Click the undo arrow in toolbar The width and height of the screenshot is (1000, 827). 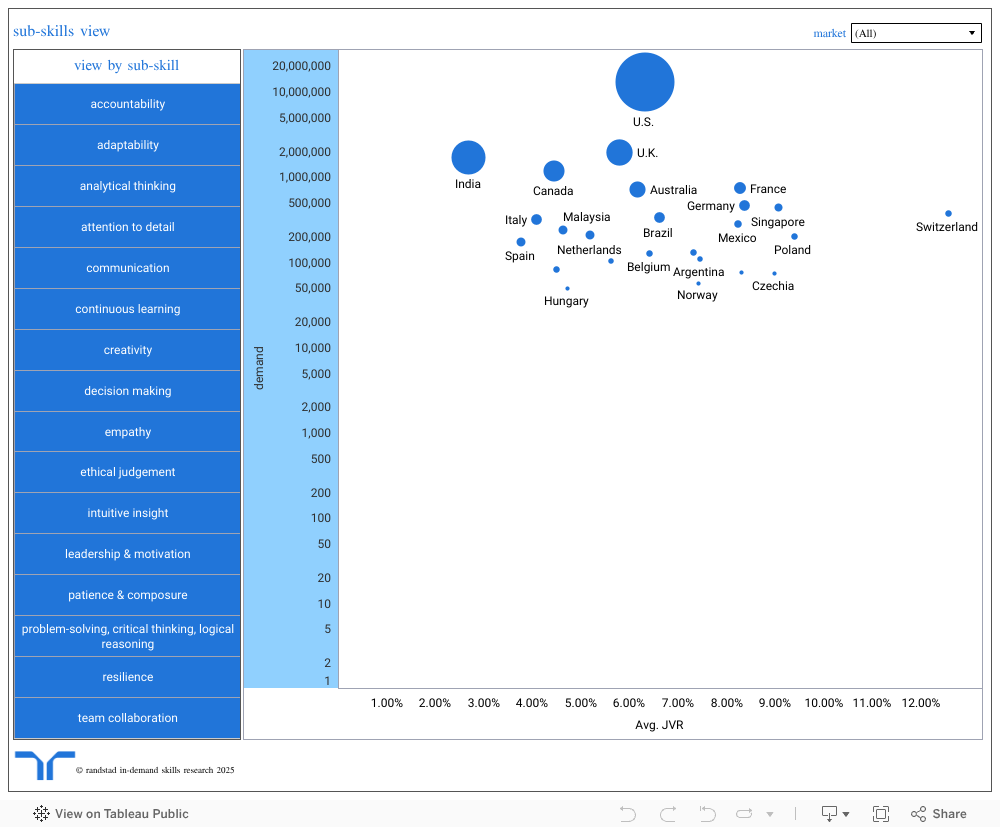coord(628,814)
